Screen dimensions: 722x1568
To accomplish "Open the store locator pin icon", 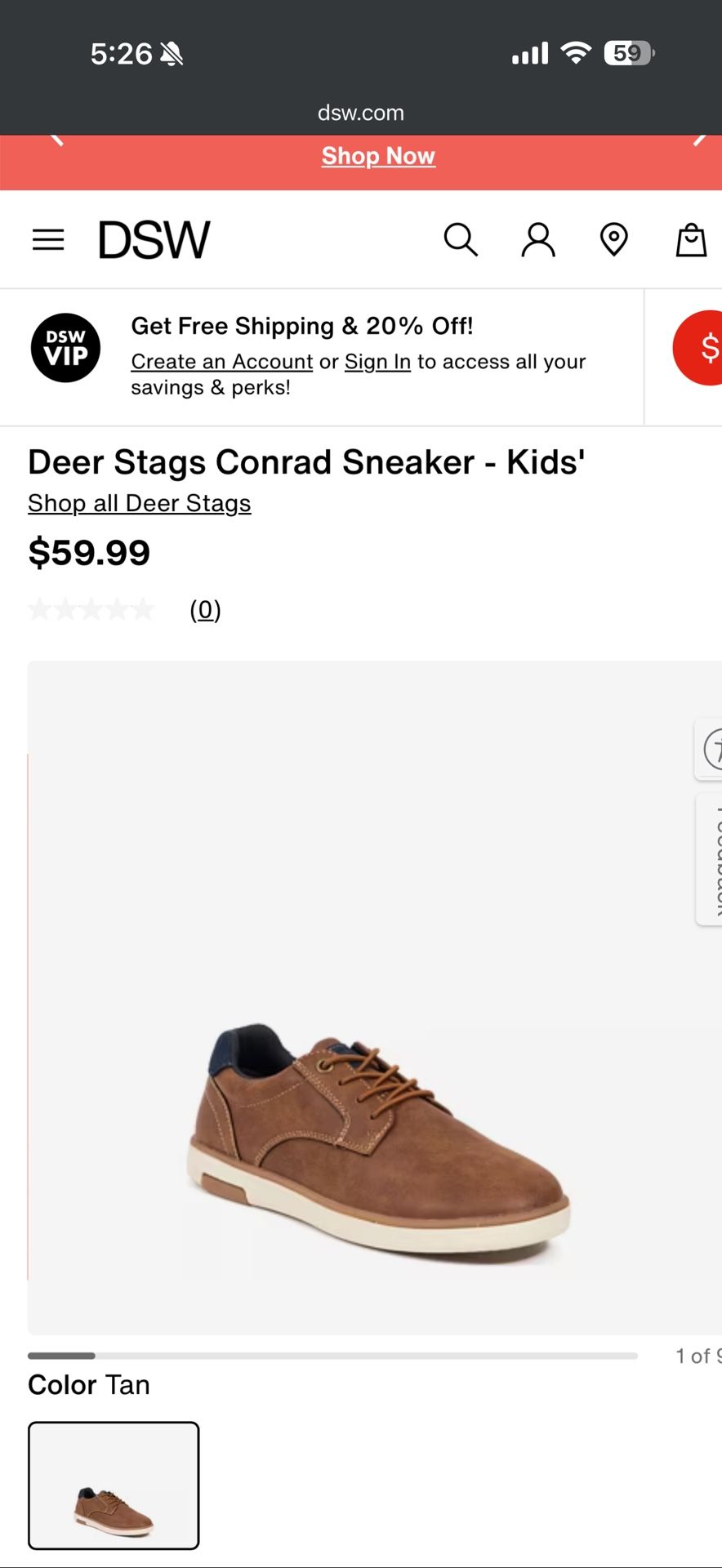I will coord(613,240).
